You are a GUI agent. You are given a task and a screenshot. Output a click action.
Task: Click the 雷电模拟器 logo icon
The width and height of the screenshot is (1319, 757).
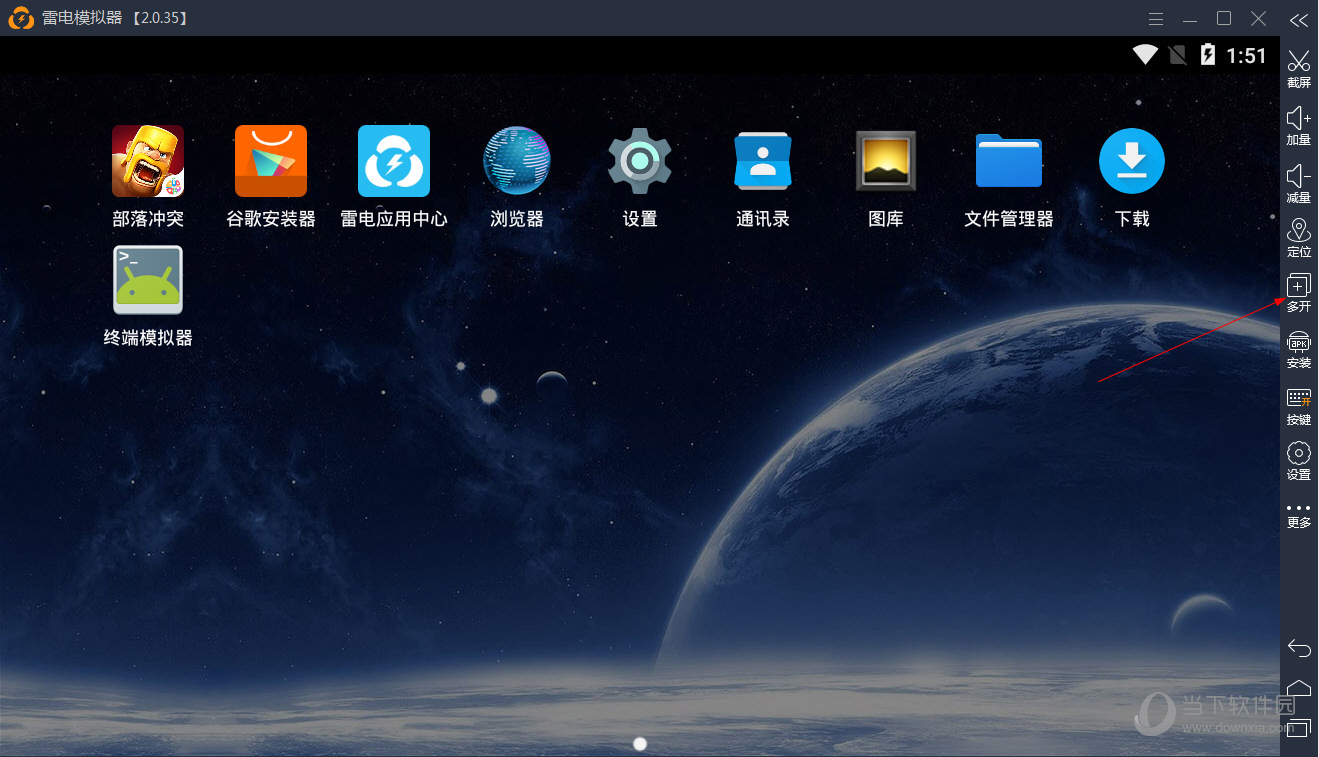click(x=21, y=18)
